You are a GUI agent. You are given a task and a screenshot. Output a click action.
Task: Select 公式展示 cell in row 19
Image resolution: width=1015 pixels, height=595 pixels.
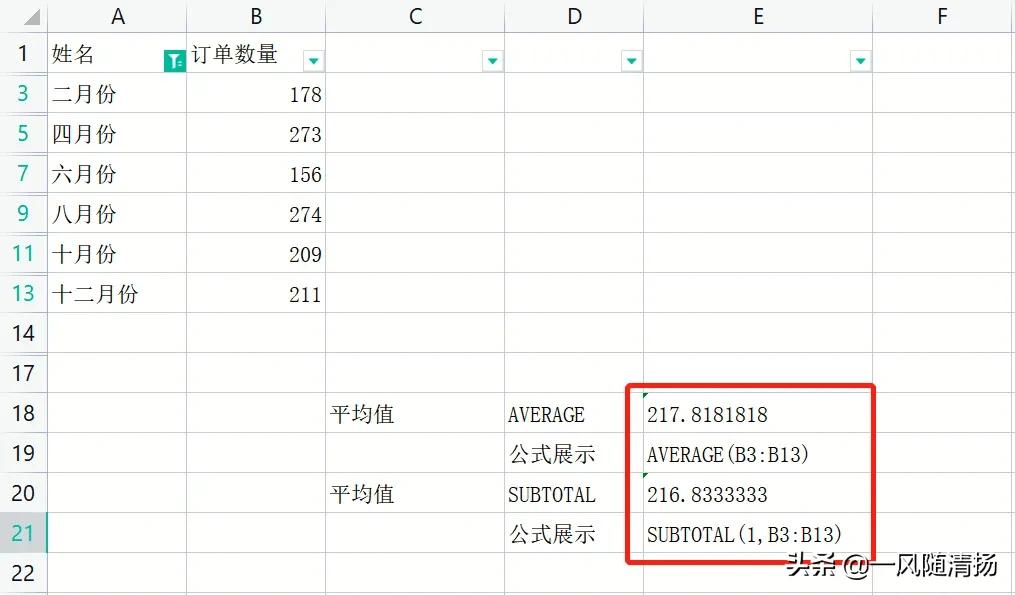click(574, 453)
